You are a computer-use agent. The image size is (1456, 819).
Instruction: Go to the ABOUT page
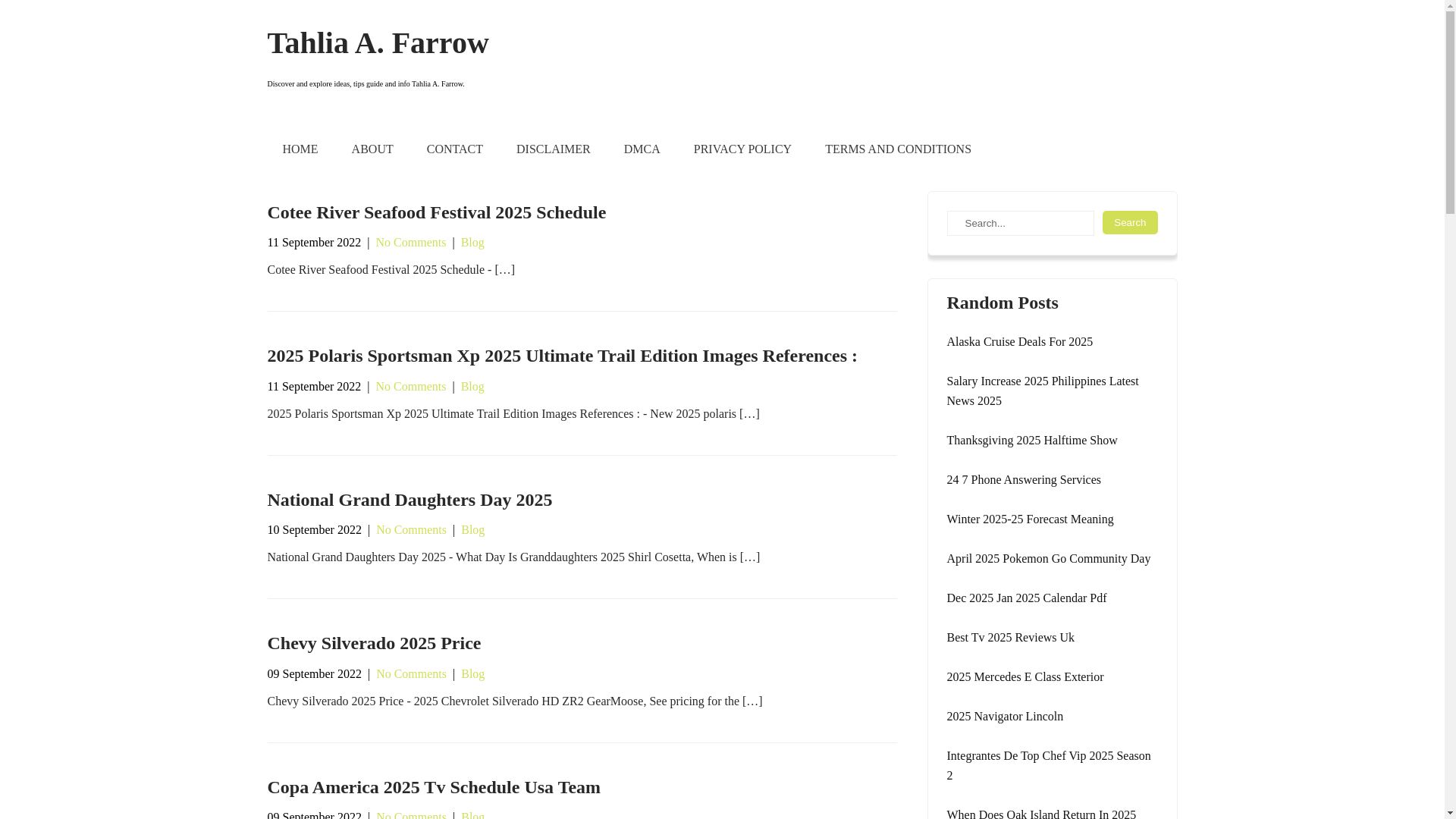point(372,149)
